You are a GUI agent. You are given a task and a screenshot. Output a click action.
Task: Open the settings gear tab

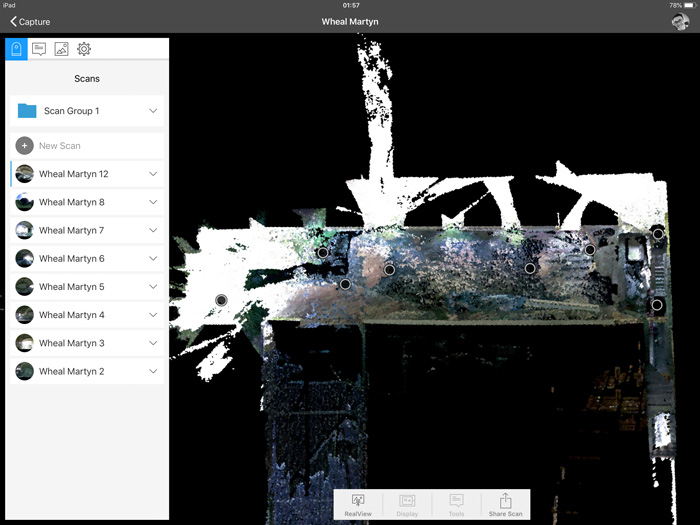point(84,49)
